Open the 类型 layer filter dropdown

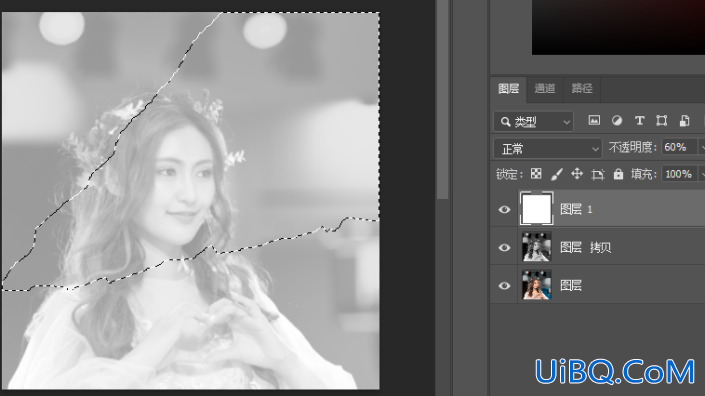[534, 121]
